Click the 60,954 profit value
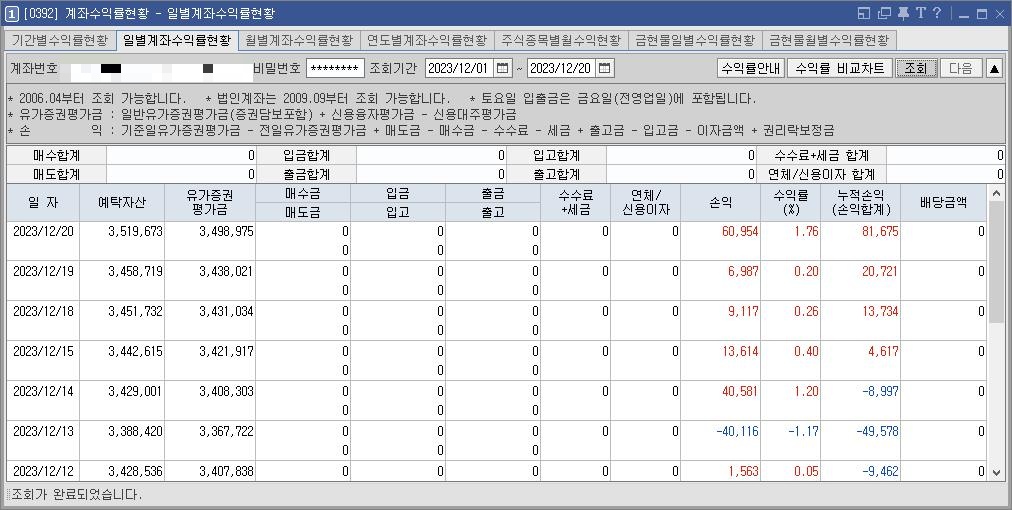The width and height of the screenshot is (1012, 510). point(740,231)
